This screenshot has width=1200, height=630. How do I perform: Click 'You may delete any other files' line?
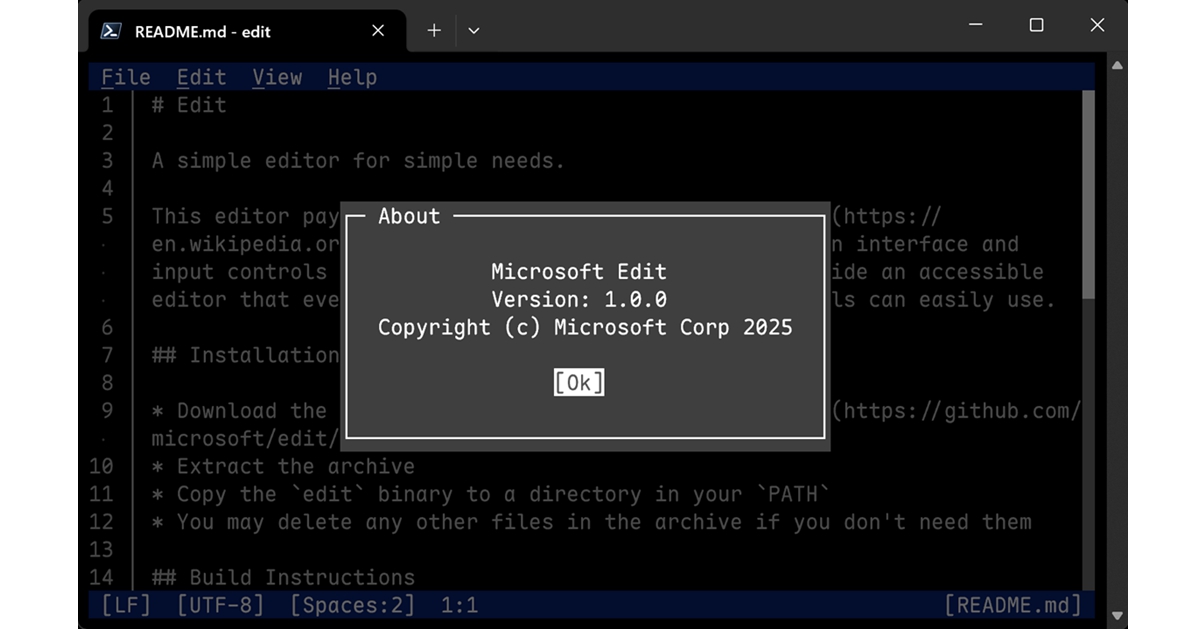click(x=591, y=522)
